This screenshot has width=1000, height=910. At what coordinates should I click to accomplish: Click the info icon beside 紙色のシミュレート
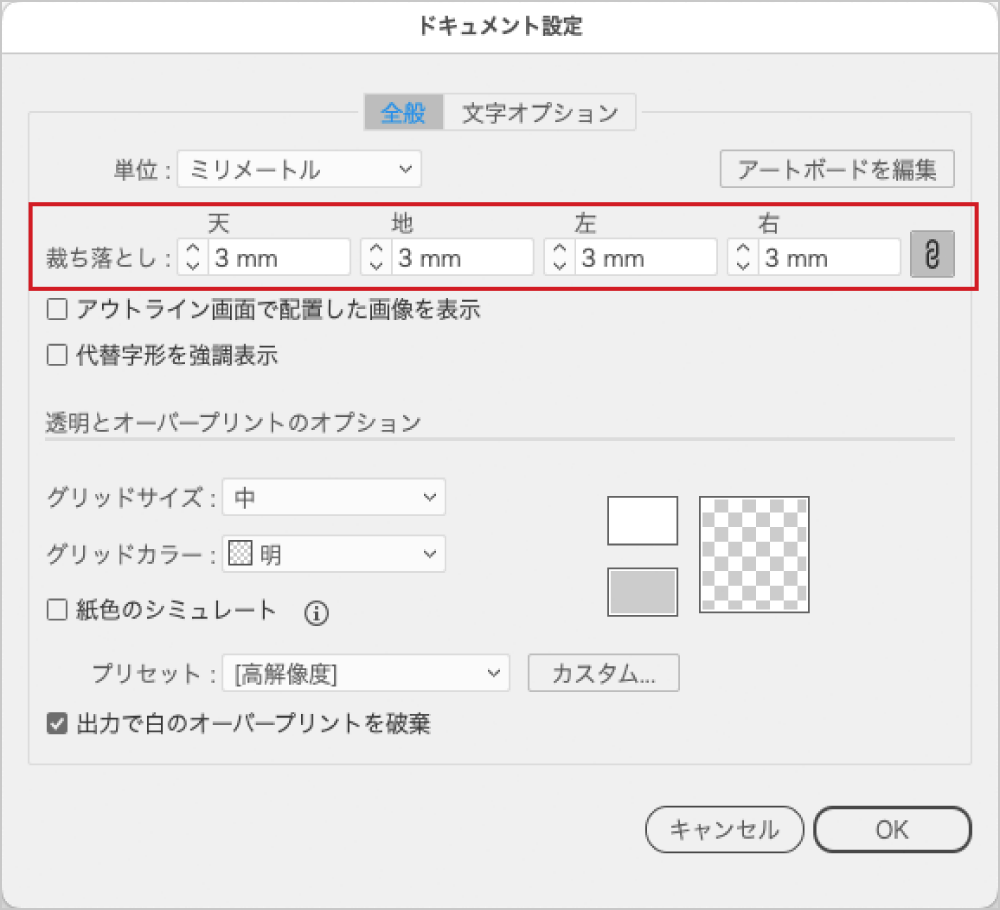pyautogui.click(x=316, y=614)
